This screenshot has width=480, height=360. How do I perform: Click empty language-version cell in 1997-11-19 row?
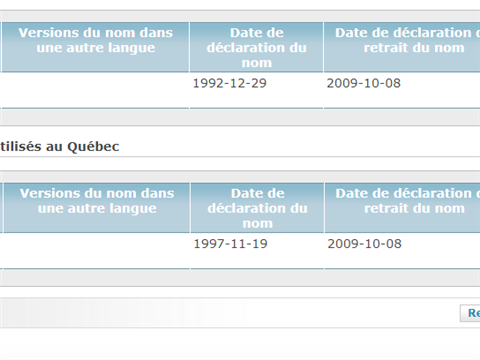(x=97, y=251)
